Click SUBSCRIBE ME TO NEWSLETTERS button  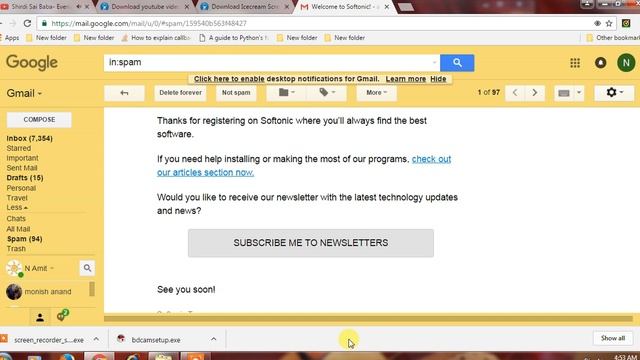[x=311, y=243]
